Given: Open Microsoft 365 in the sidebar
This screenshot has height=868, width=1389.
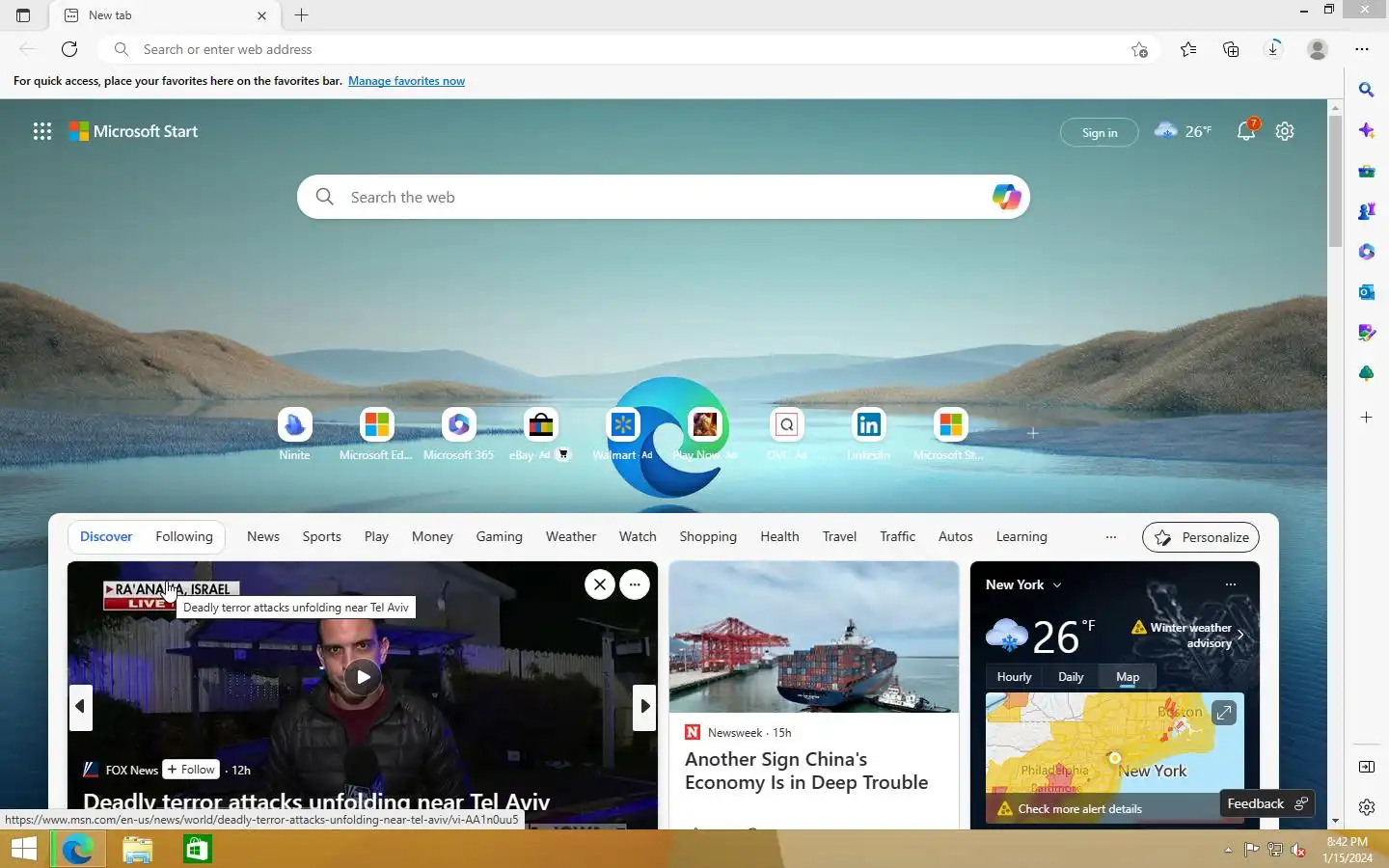Looking at the screenshot, I should 1367,252.
